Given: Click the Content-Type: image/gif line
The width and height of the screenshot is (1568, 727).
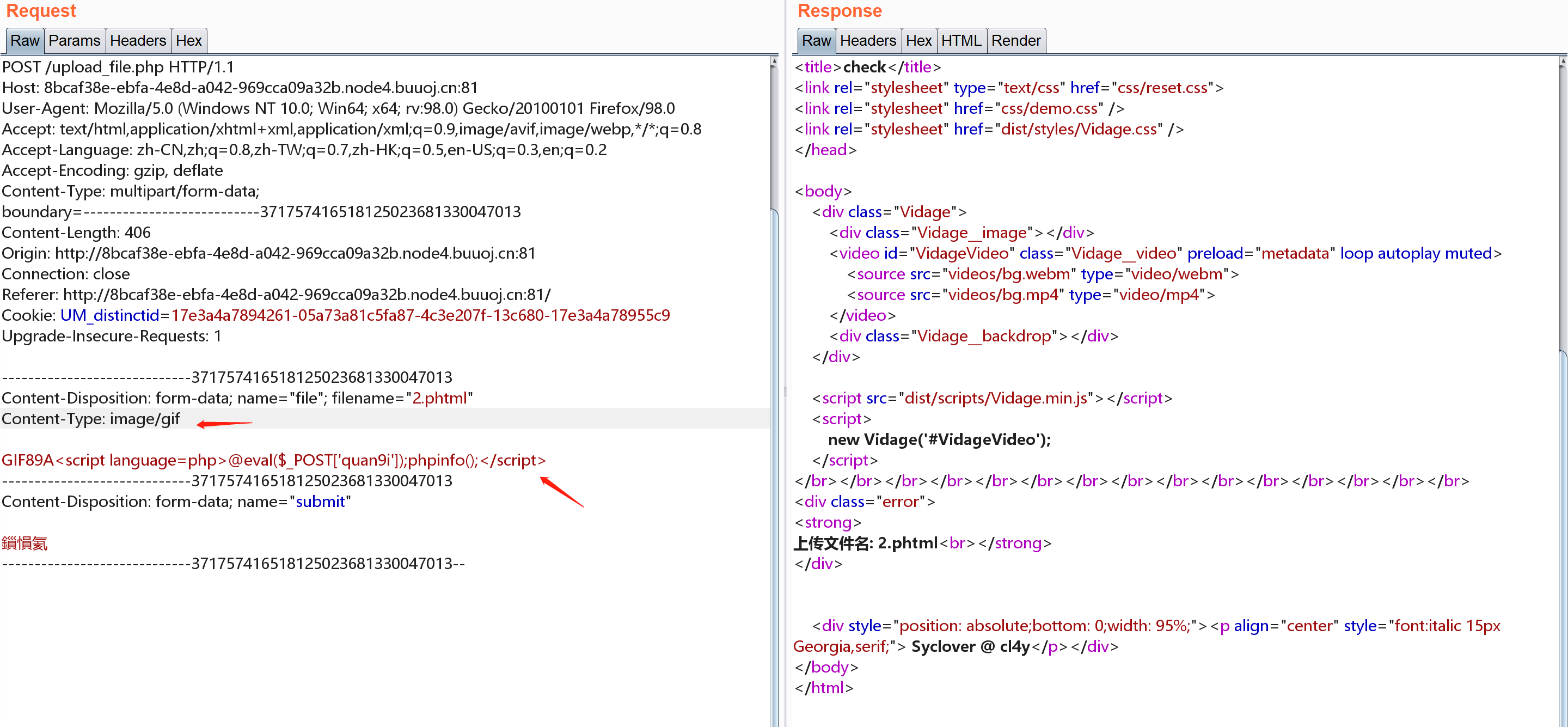Looking at the screenshot, I should (91, 419).
